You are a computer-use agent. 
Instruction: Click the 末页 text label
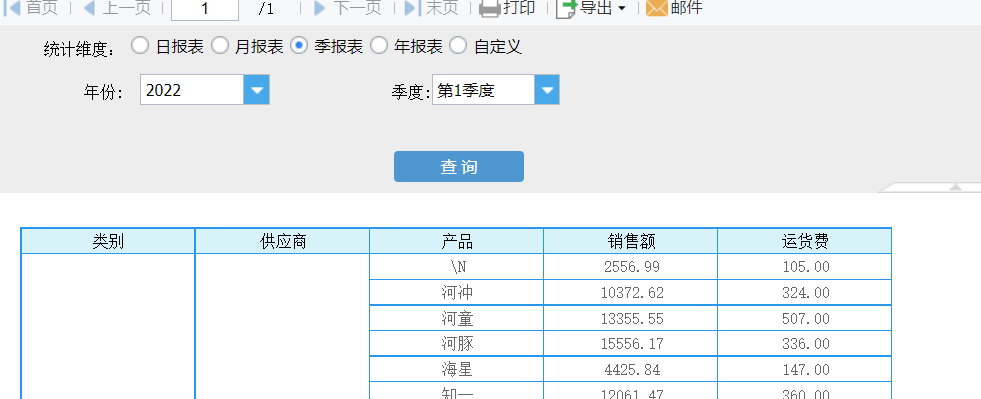[442, 8]
